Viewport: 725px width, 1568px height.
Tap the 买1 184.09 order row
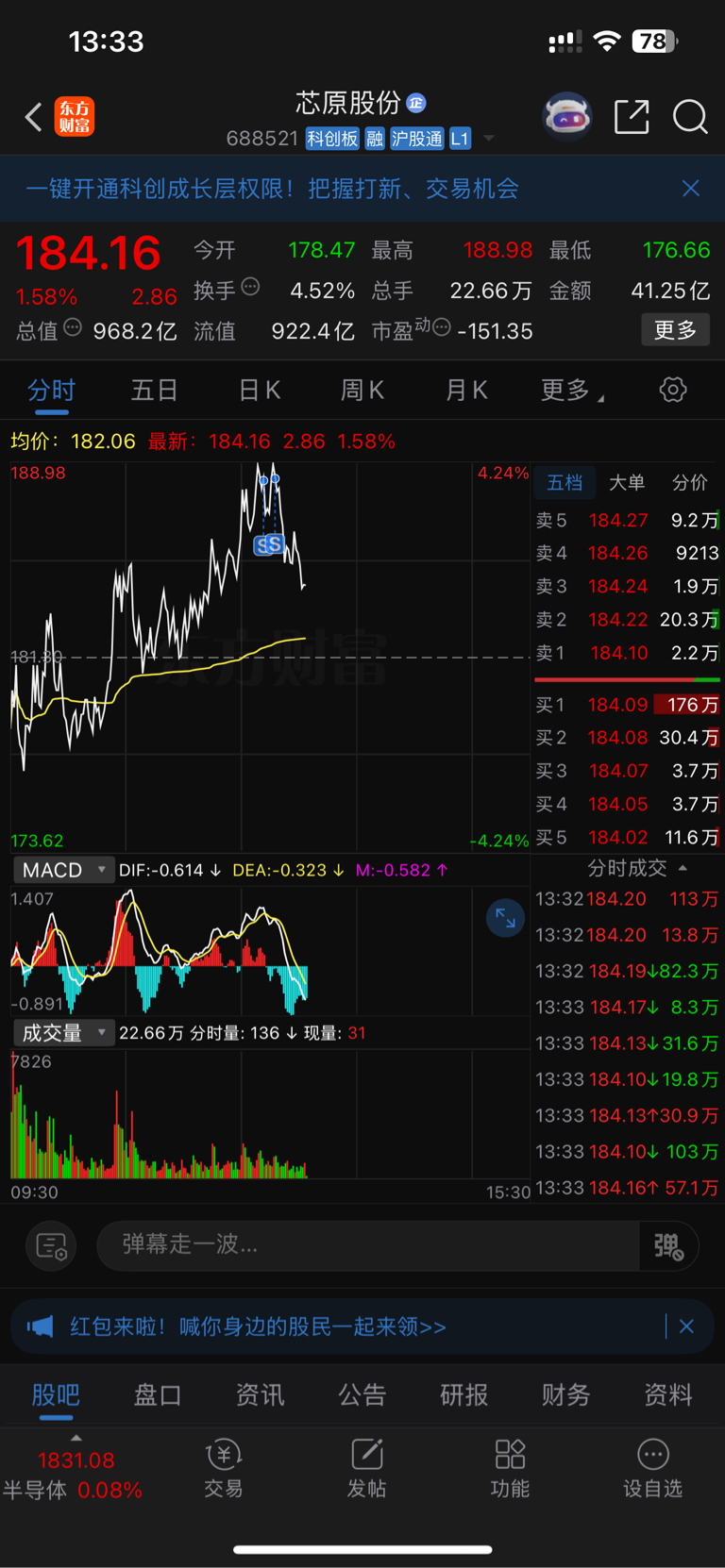click(627, 705)
